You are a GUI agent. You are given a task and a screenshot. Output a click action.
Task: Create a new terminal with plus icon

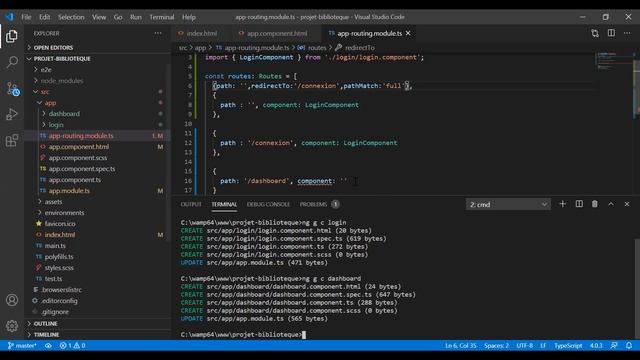pos(562,204)
